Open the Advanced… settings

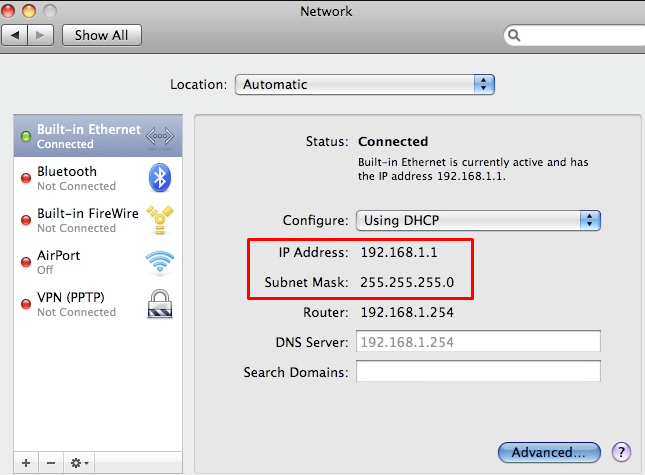point(549,452)
